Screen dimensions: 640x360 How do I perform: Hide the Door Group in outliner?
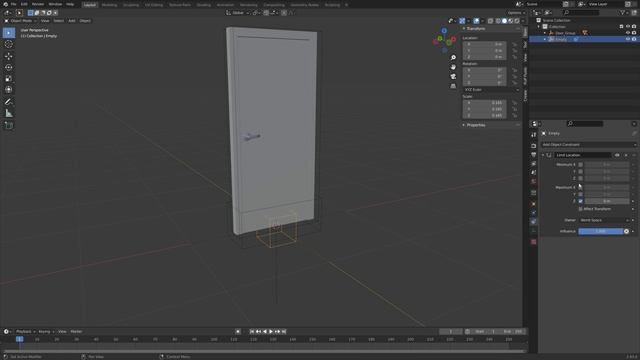pyautogui.click(x=628, y=33)
